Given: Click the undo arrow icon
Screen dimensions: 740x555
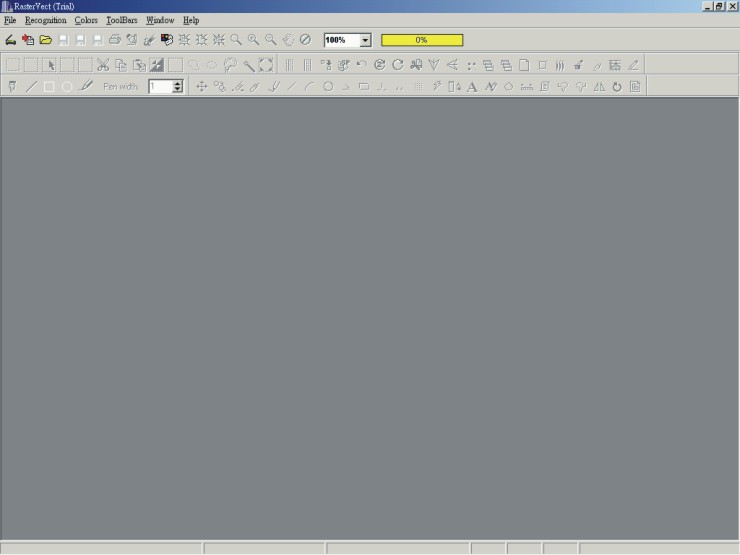Looking at the screenshot, I should [362, 65].
